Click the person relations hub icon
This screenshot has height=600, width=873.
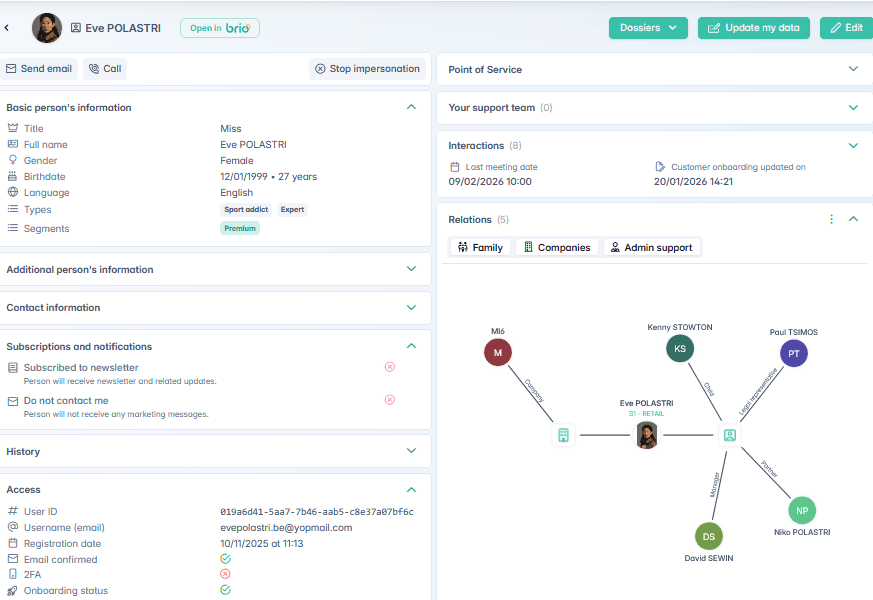729,435
